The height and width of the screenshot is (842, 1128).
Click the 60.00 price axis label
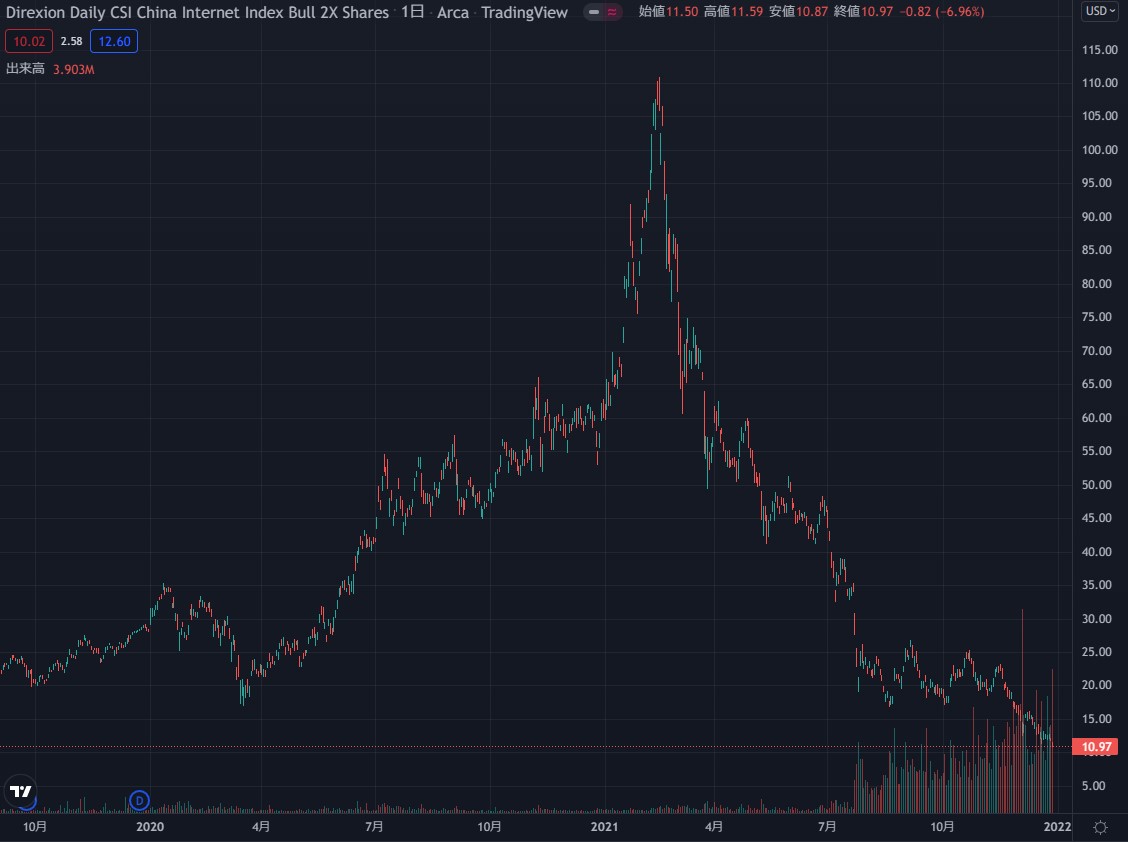1096,417
